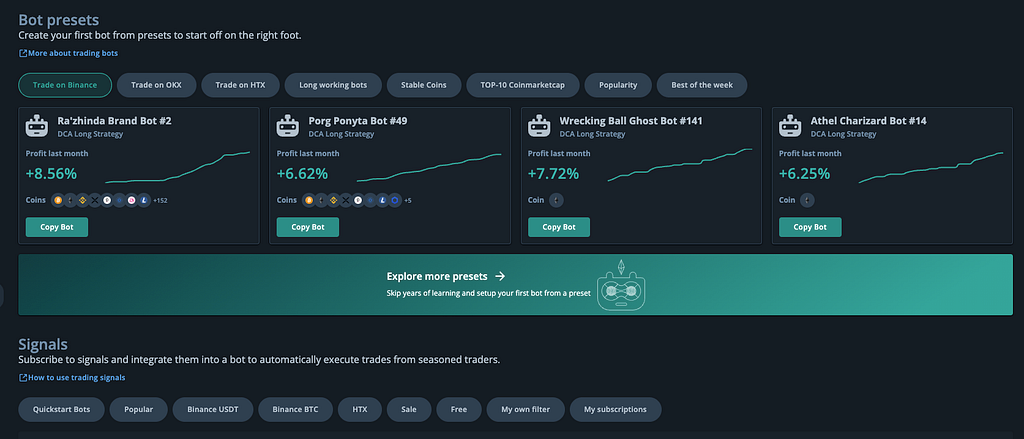Copy the Athel Charizard Bot #14
Viewport: 1024px width, 439px height.
click(x=810, y=227)
